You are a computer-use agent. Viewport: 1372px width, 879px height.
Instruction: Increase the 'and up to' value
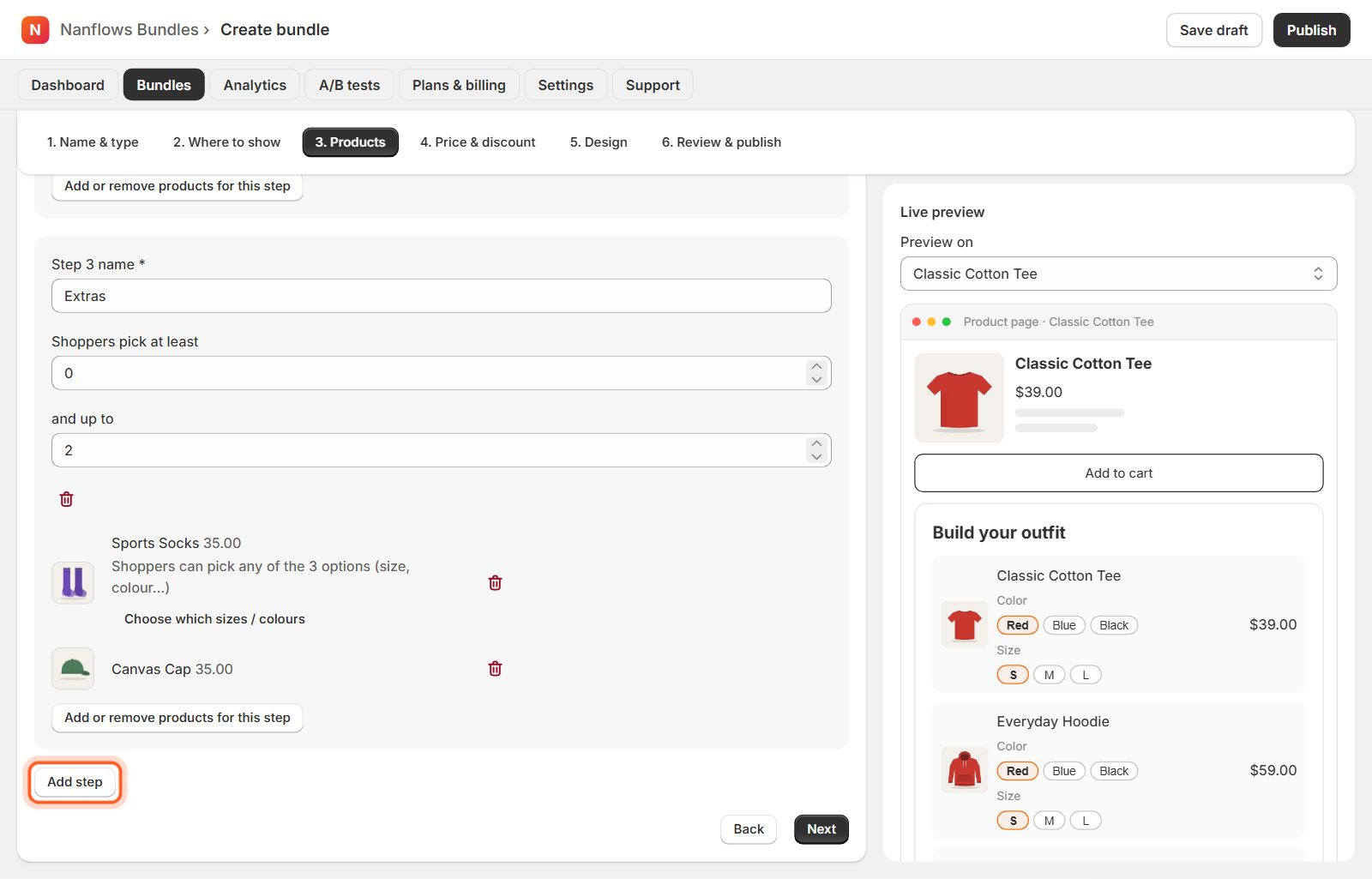coord(816,443)
